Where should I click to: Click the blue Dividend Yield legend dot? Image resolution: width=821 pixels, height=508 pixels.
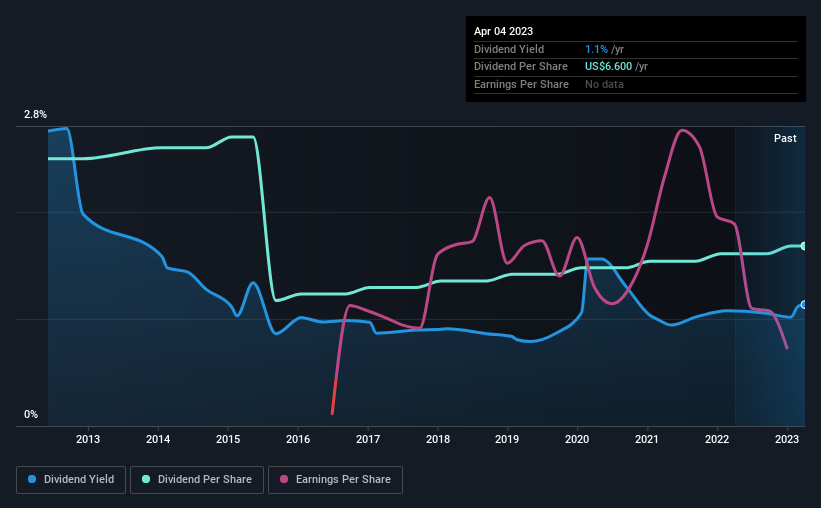point(32,479)
